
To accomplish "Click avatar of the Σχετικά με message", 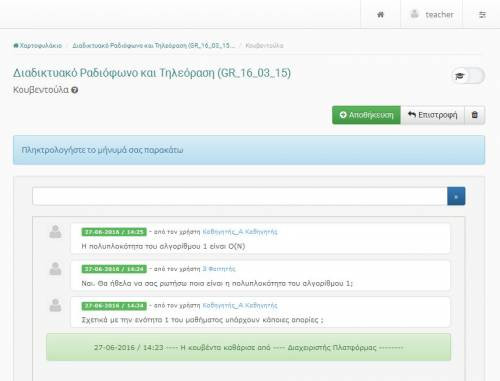I will point(55,305).
